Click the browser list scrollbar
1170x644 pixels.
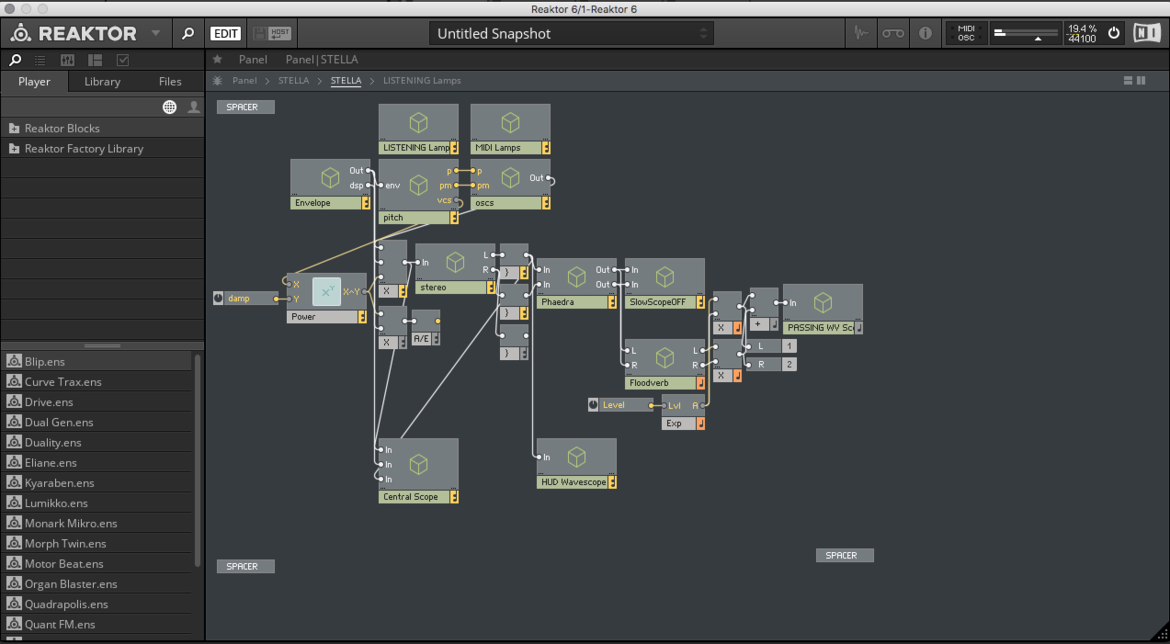[198, 459]
